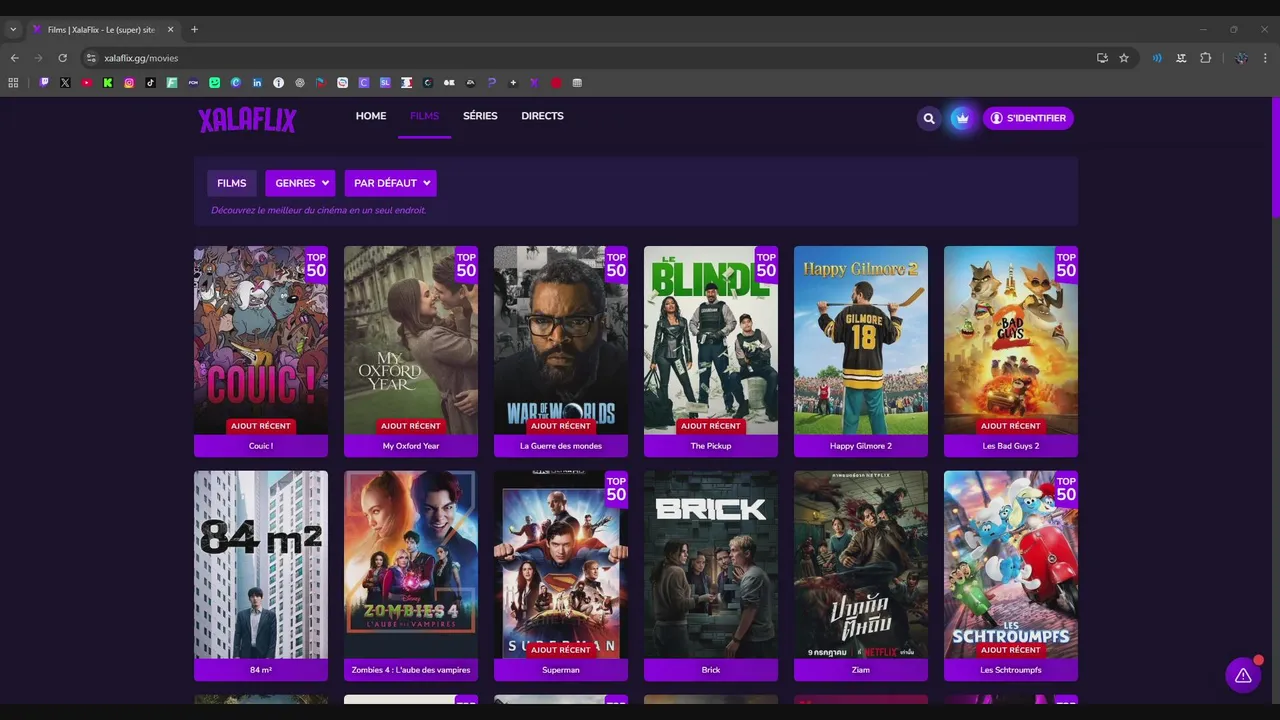Click AJOUT RÉCENT badge on Superman
The image size is (1280, 720).
561,650
